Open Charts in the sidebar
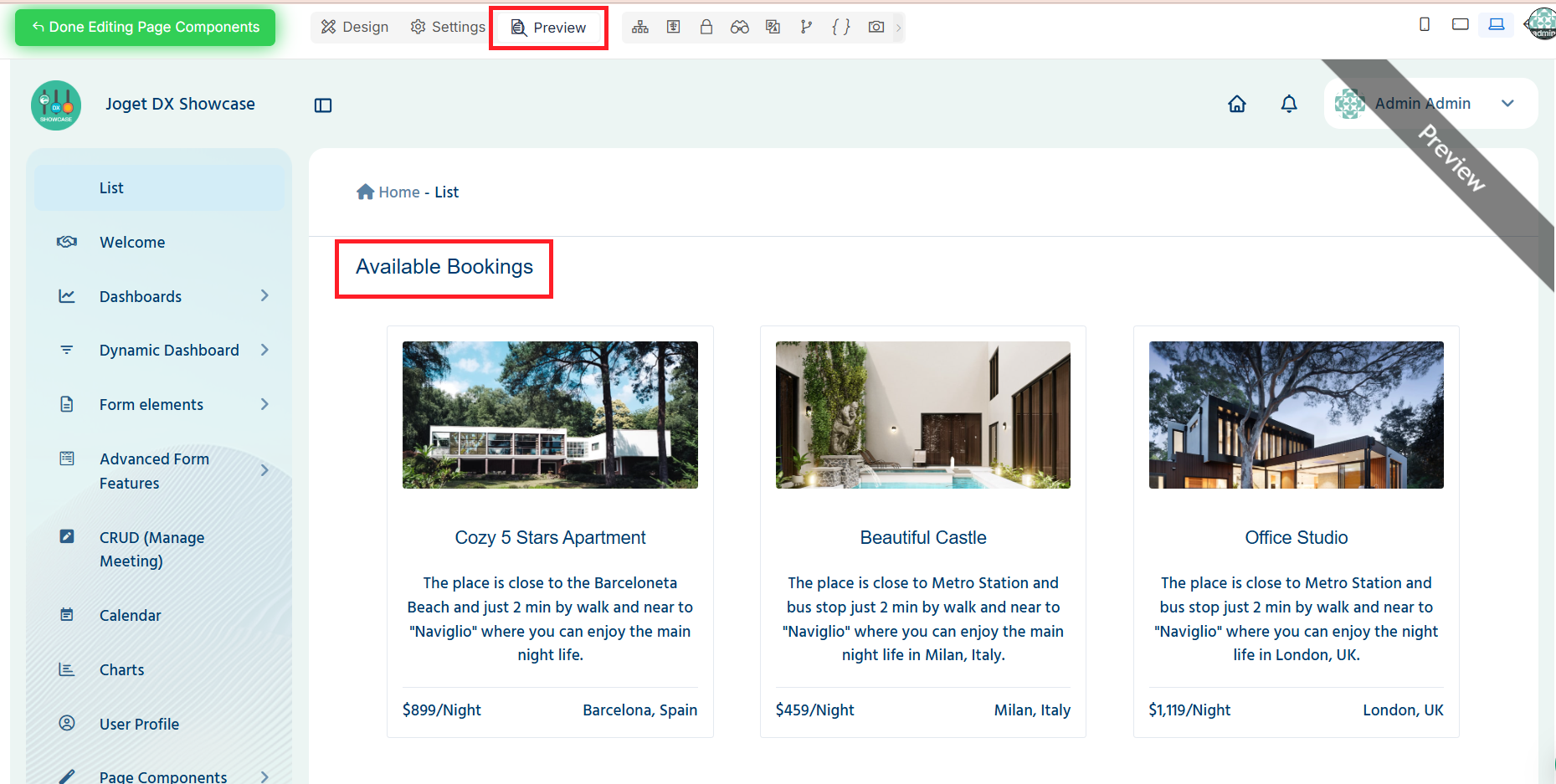1556x784 pixels. pyautogui.click(x=121, y=669)
